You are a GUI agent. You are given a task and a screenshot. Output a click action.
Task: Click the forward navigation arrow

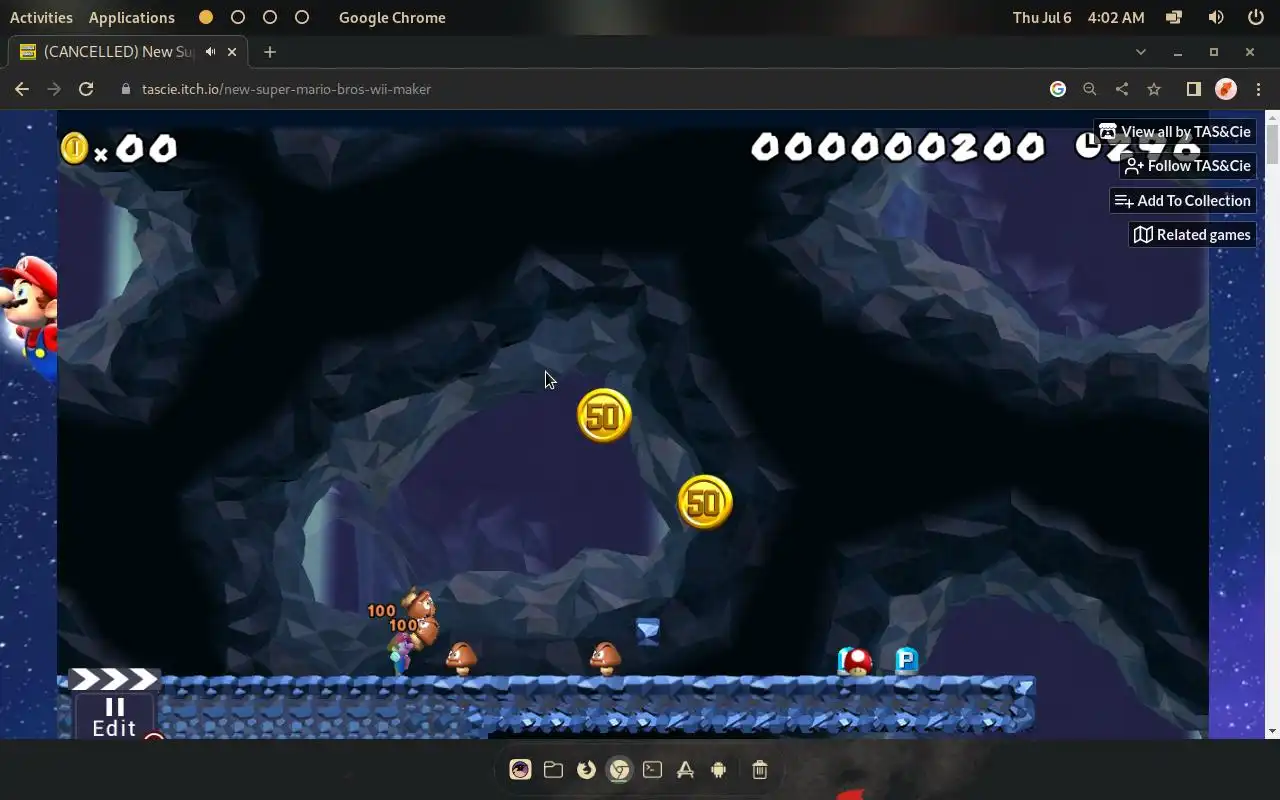(x=54, y=89)
